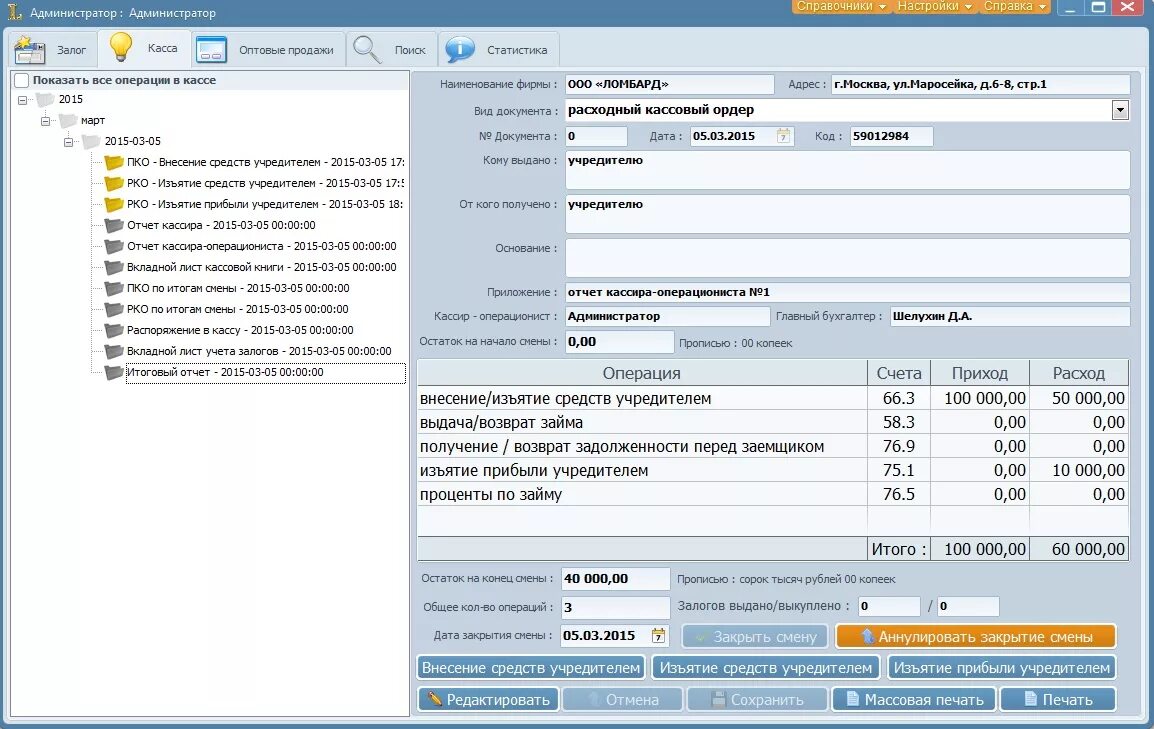This screenshot has width=1154, height=729.
Task: Click the Залог tab cash register icon
Action: click(29, 50)
